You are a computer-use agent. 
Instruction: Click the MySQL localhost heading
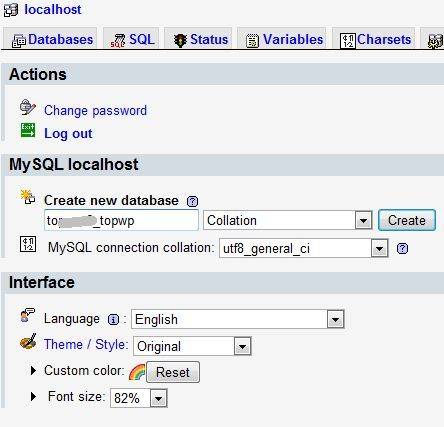[74, 164]
